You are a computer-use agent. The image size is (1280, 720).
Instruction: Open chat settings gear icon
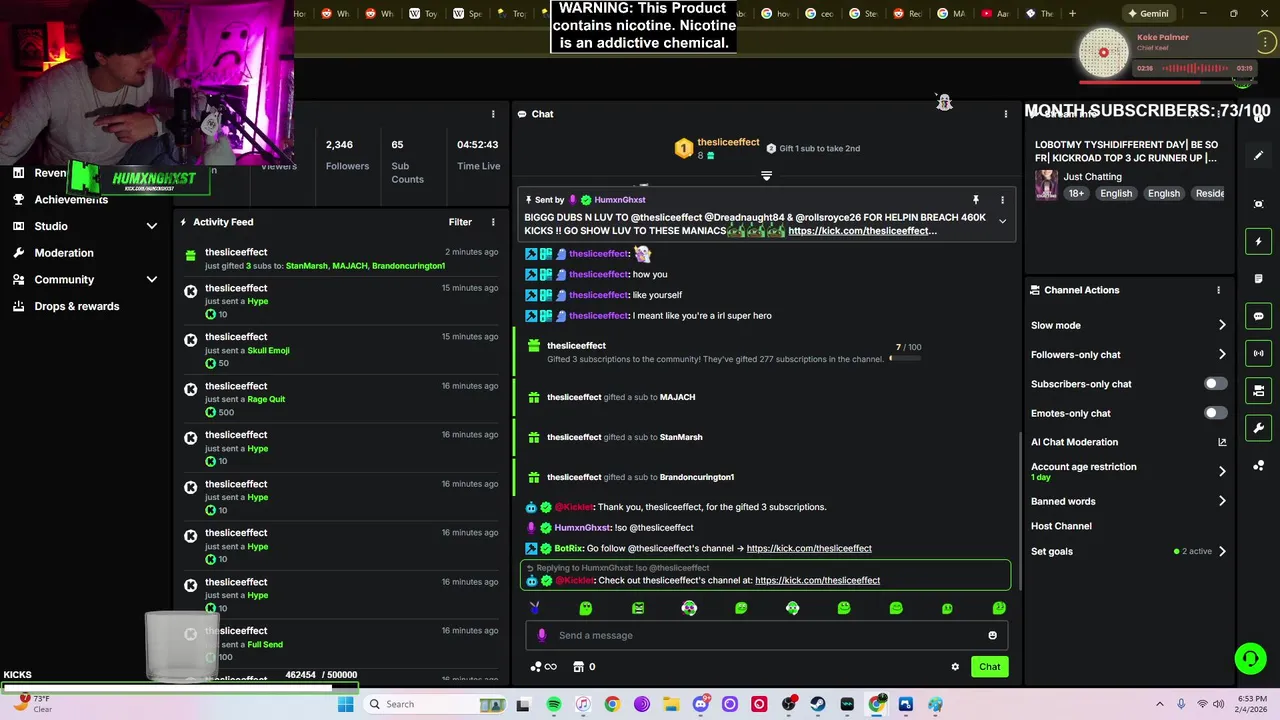[x=955, y=667]
